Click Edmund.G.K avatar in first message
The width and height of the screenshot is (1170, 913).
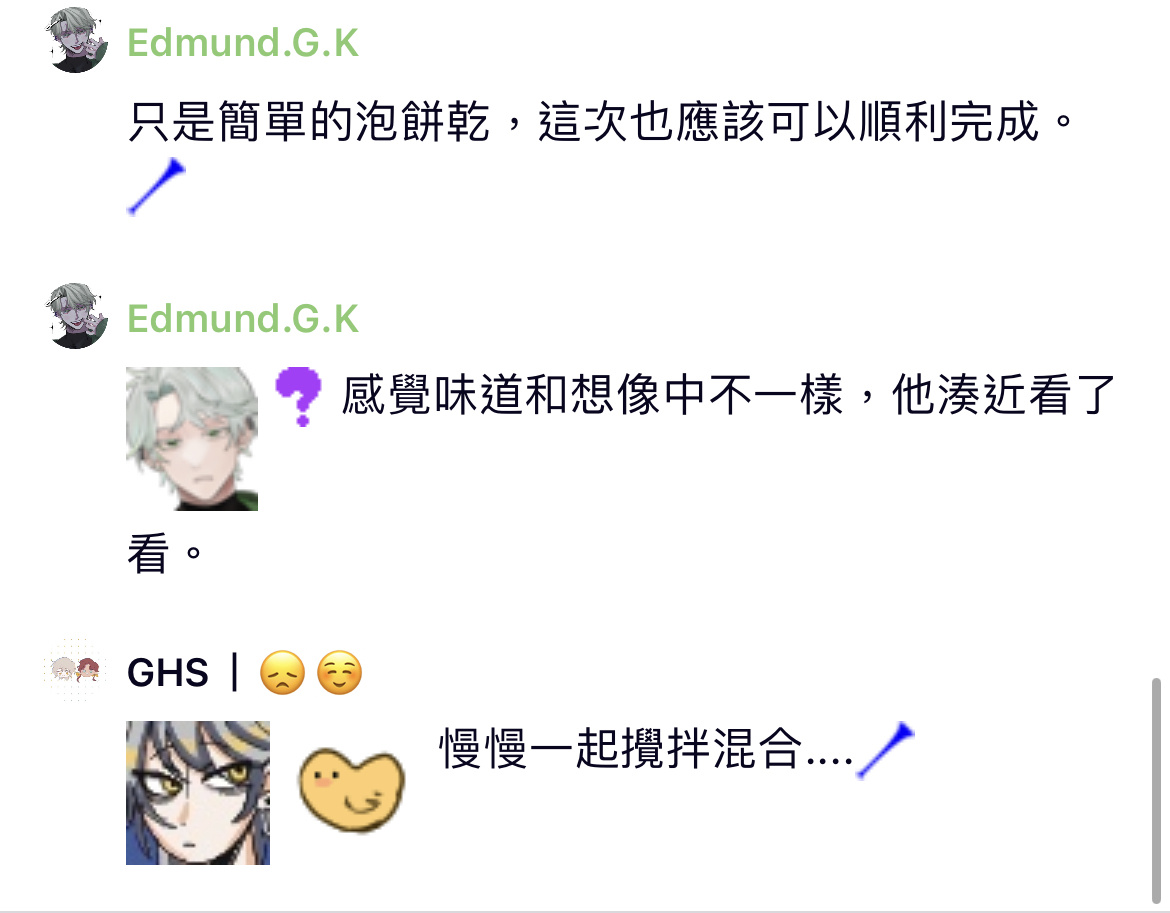[77, 40]
